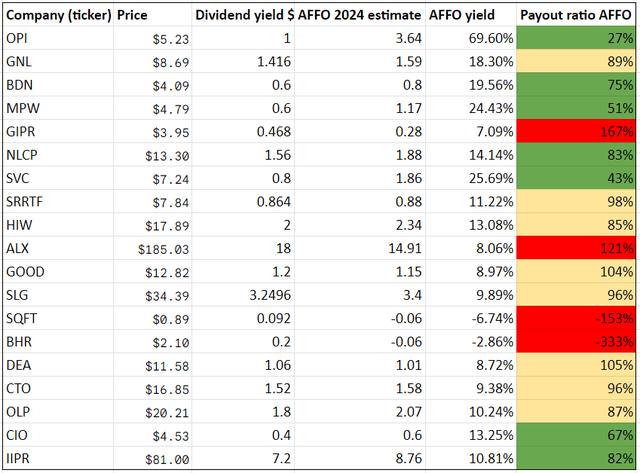The width and height of the screenshot is (640, 473).
Task: Click the 'AFFO 2024 estimate' header
Action: tap(360, 15)
